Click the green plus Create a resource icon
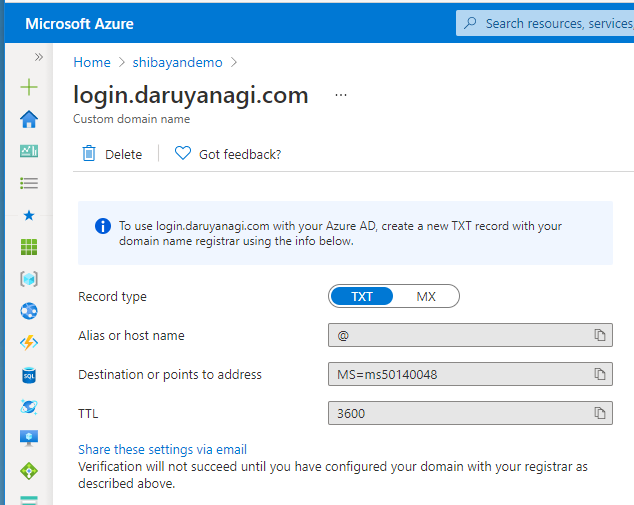 [x=29, y=87]
